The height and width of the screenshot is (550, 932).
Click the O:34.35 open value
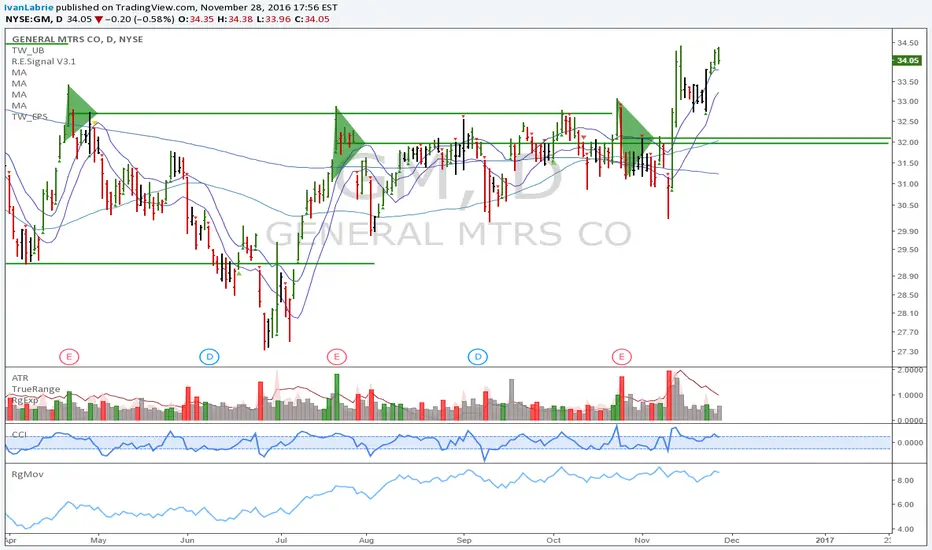(196, 19)
